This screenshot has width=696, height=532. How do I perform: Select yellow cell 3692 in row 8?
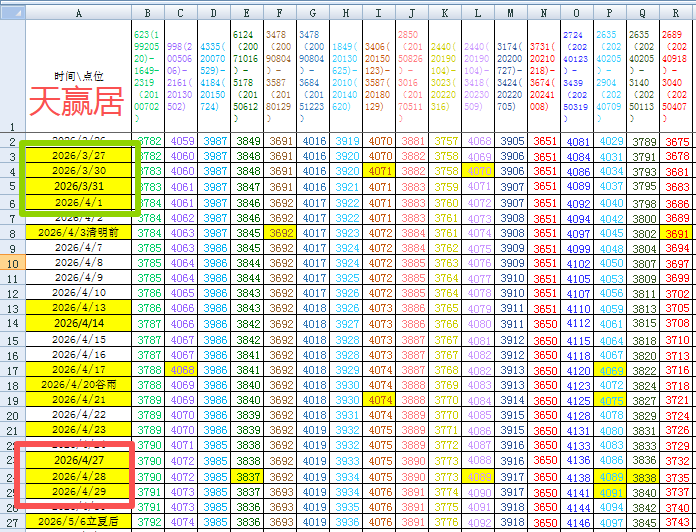[x=281, y=232]
